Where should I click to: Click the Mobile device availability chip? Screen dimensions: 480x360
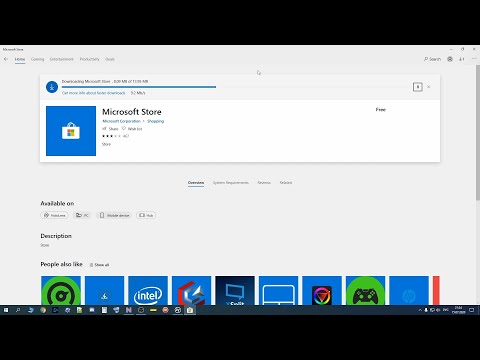114,215
